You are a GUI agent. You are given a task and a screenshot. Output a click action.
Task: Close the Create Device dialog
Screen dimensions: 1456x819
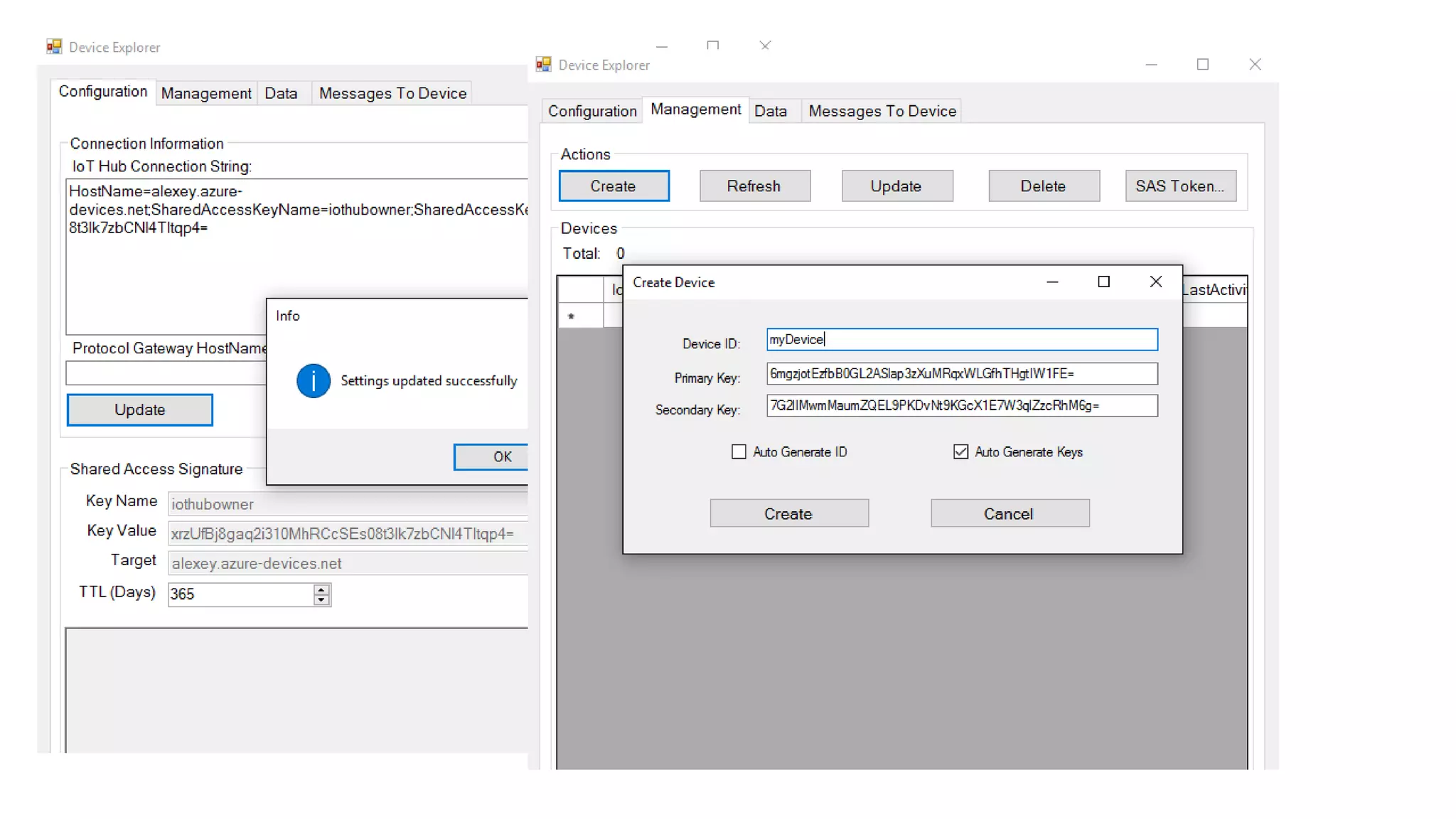1156,282
